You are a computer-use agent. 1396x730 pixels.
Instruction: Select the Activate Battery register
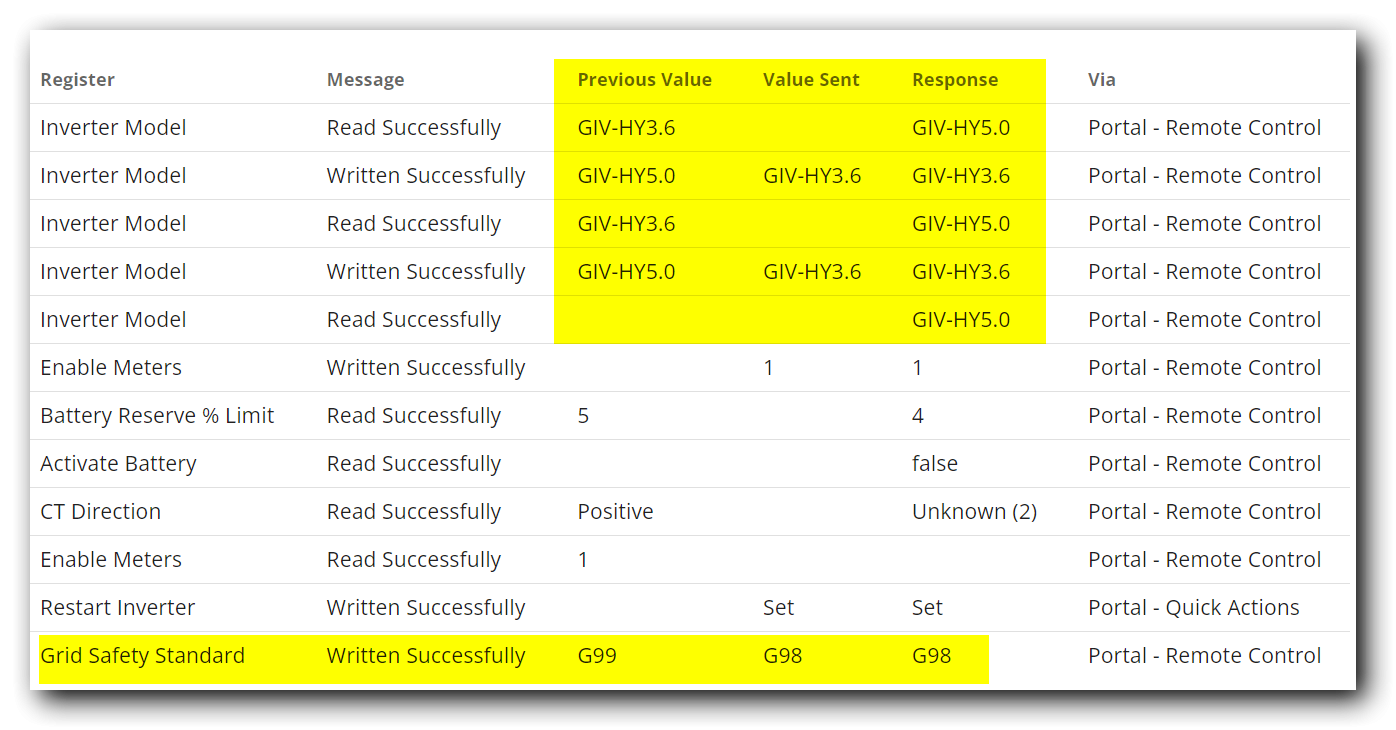(x=118, y=464)
